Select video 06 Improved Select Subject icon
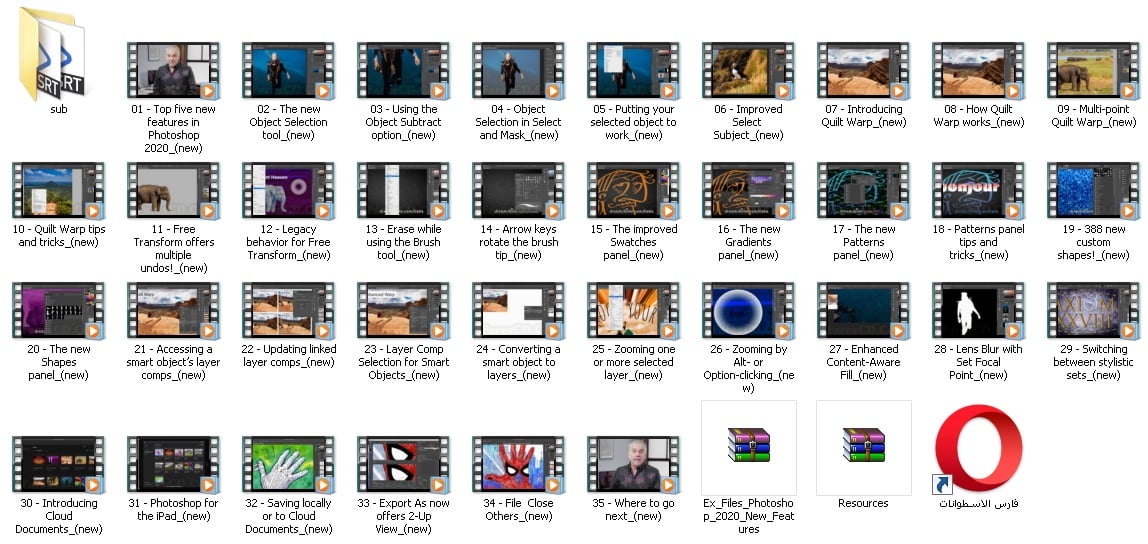This screenshot has height=544, width=1148. coord(748,70)
